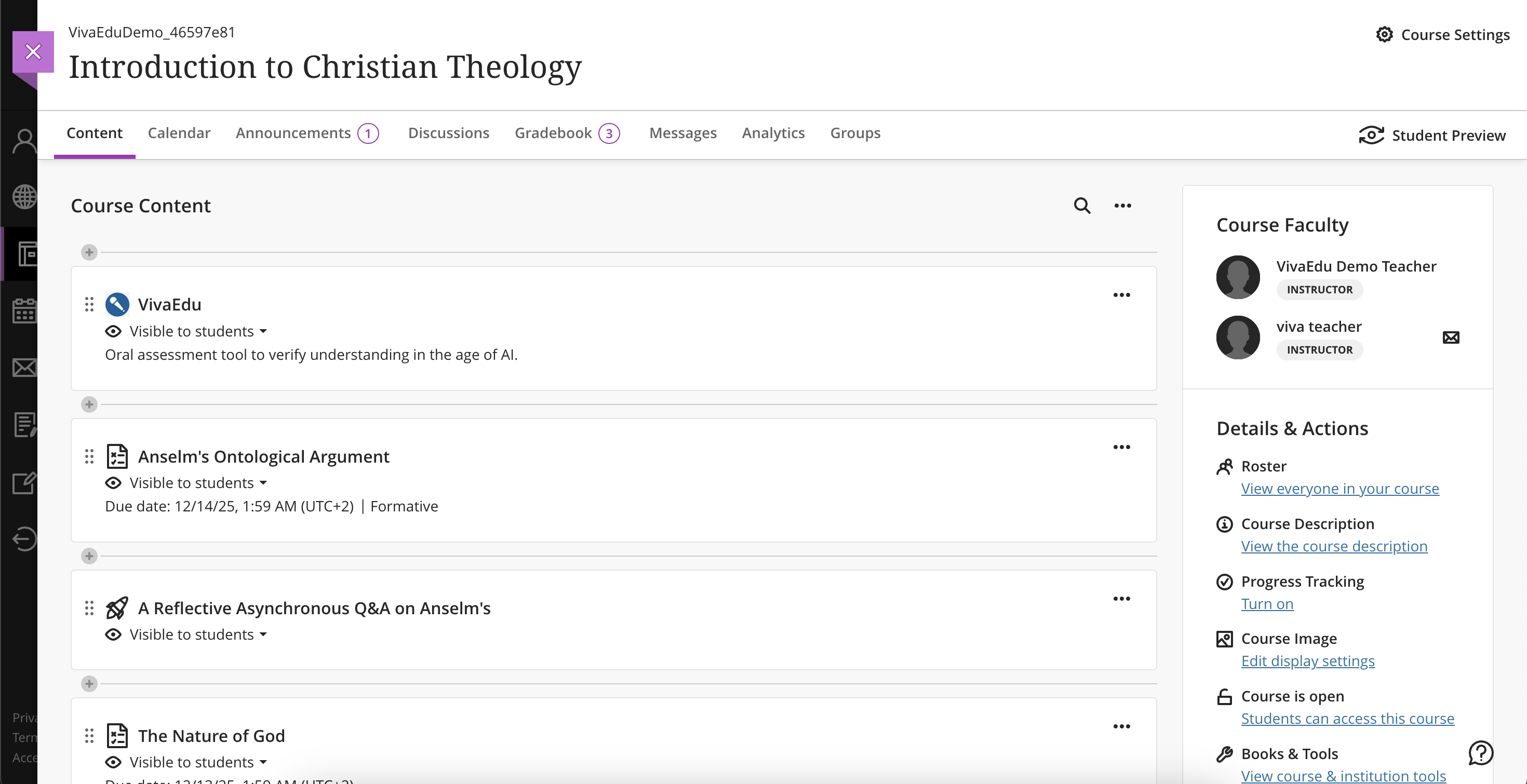Click the search icon in Course Content
This screenshot has width=1527, height=784.
pyautogui.click(x=1082, y=206)
